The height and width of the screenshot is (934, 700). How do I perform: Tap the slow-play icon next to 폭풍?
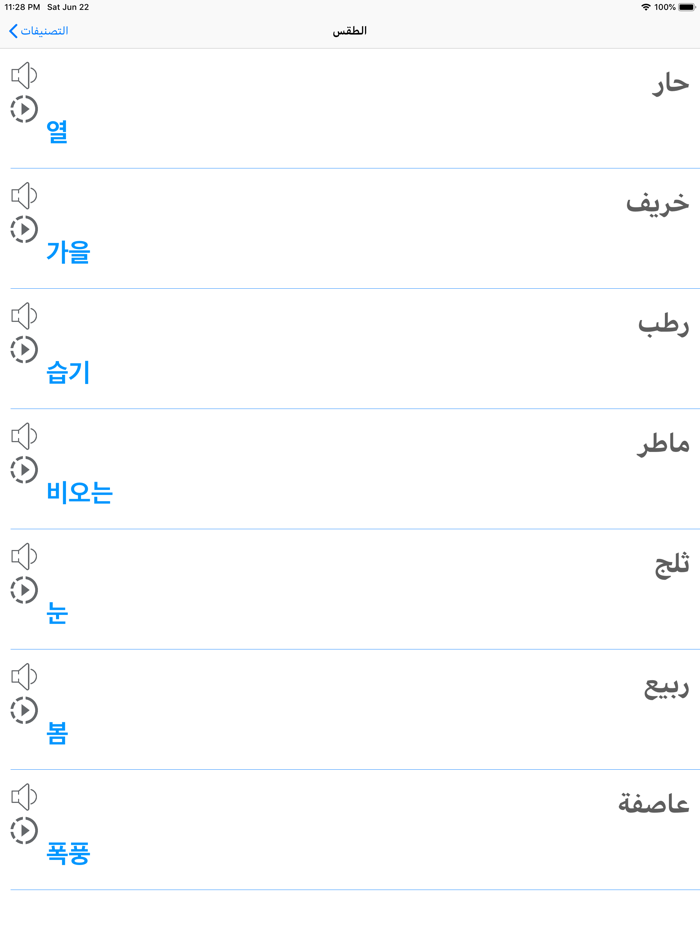pyautogui.click(x=23, y=828)
